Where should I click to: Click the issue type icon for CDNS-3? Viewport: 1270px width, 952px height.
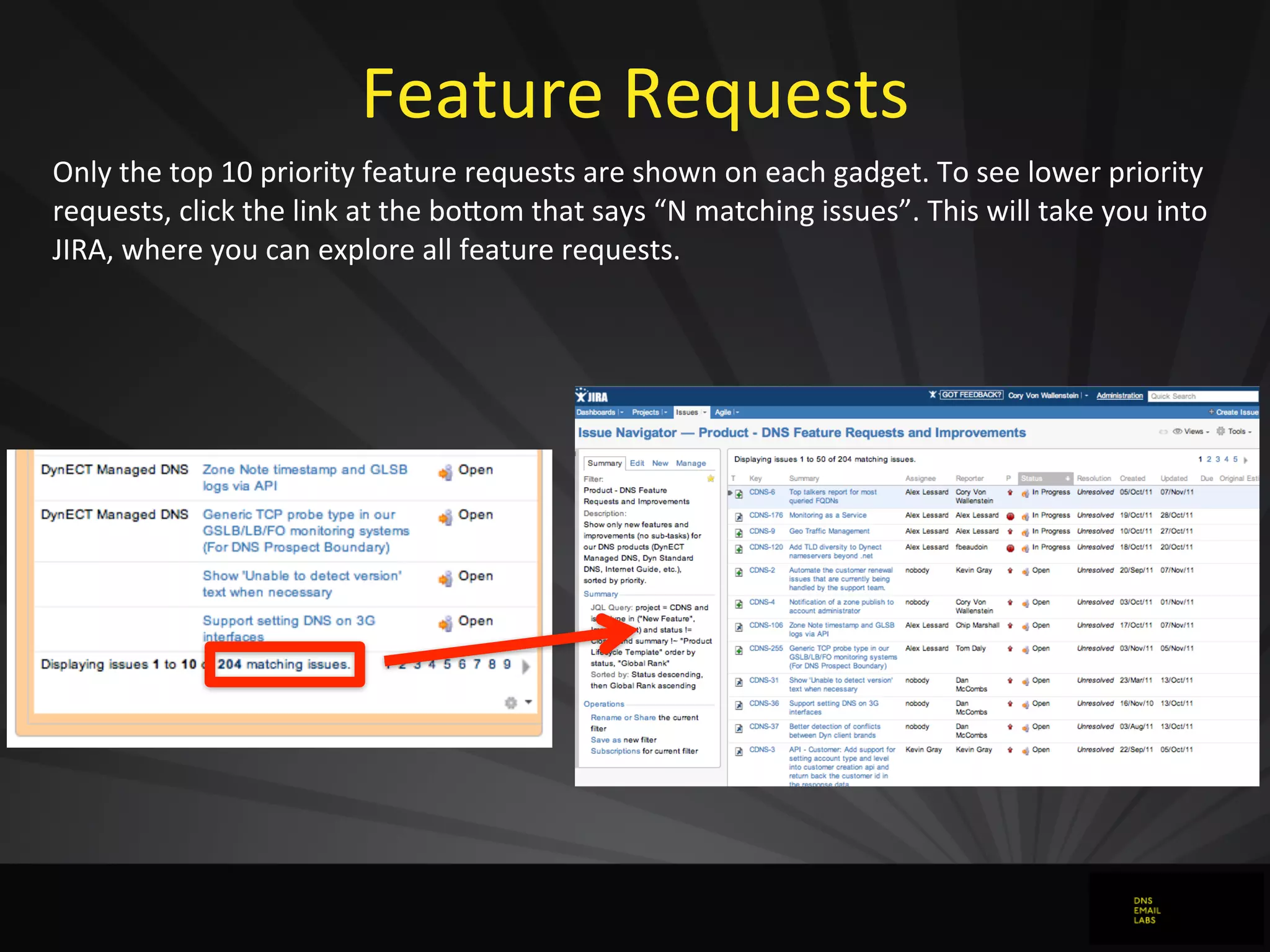[739, 751]
